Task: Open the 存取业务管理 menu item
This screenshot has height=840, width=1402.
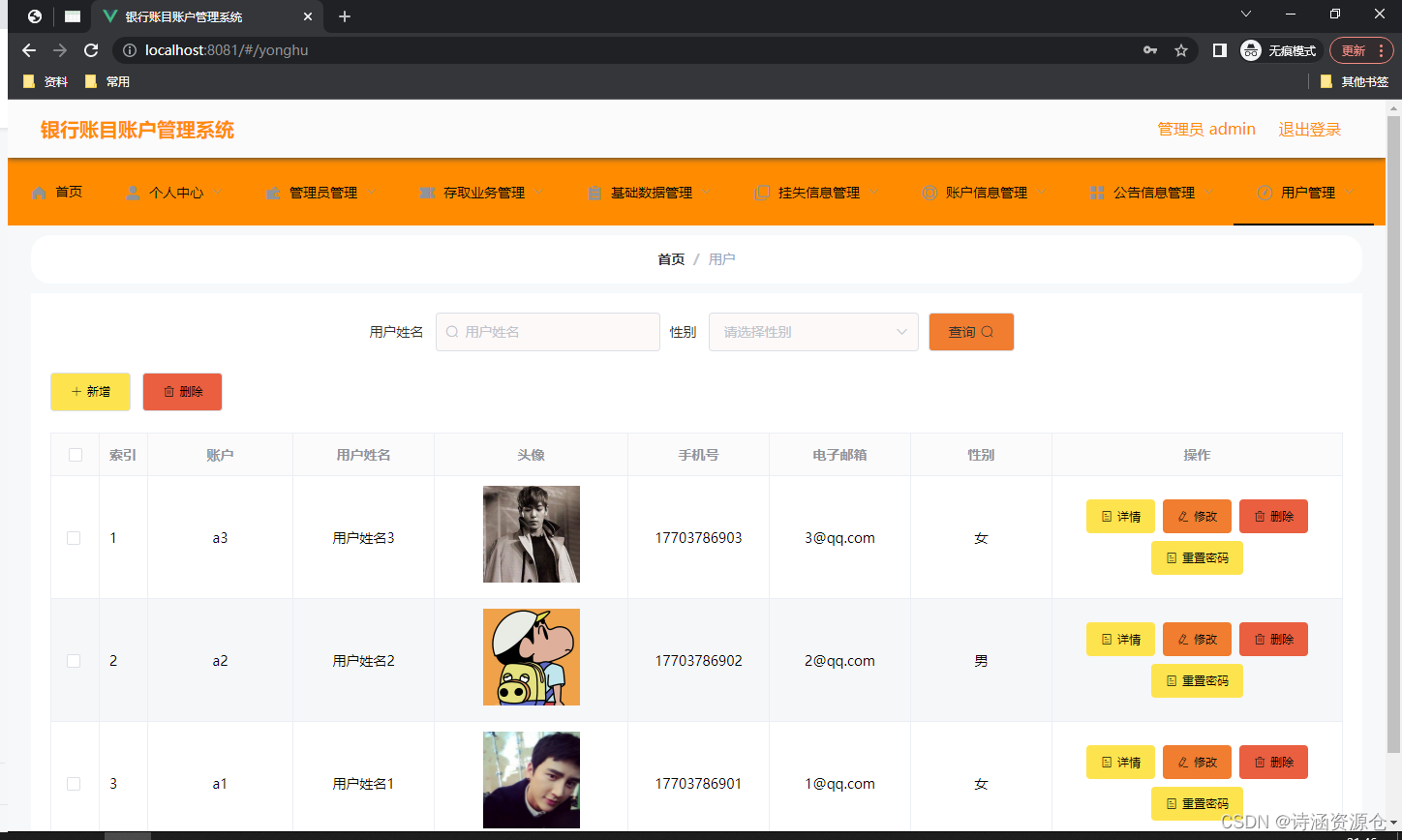Action: click(x=483, y=193)
